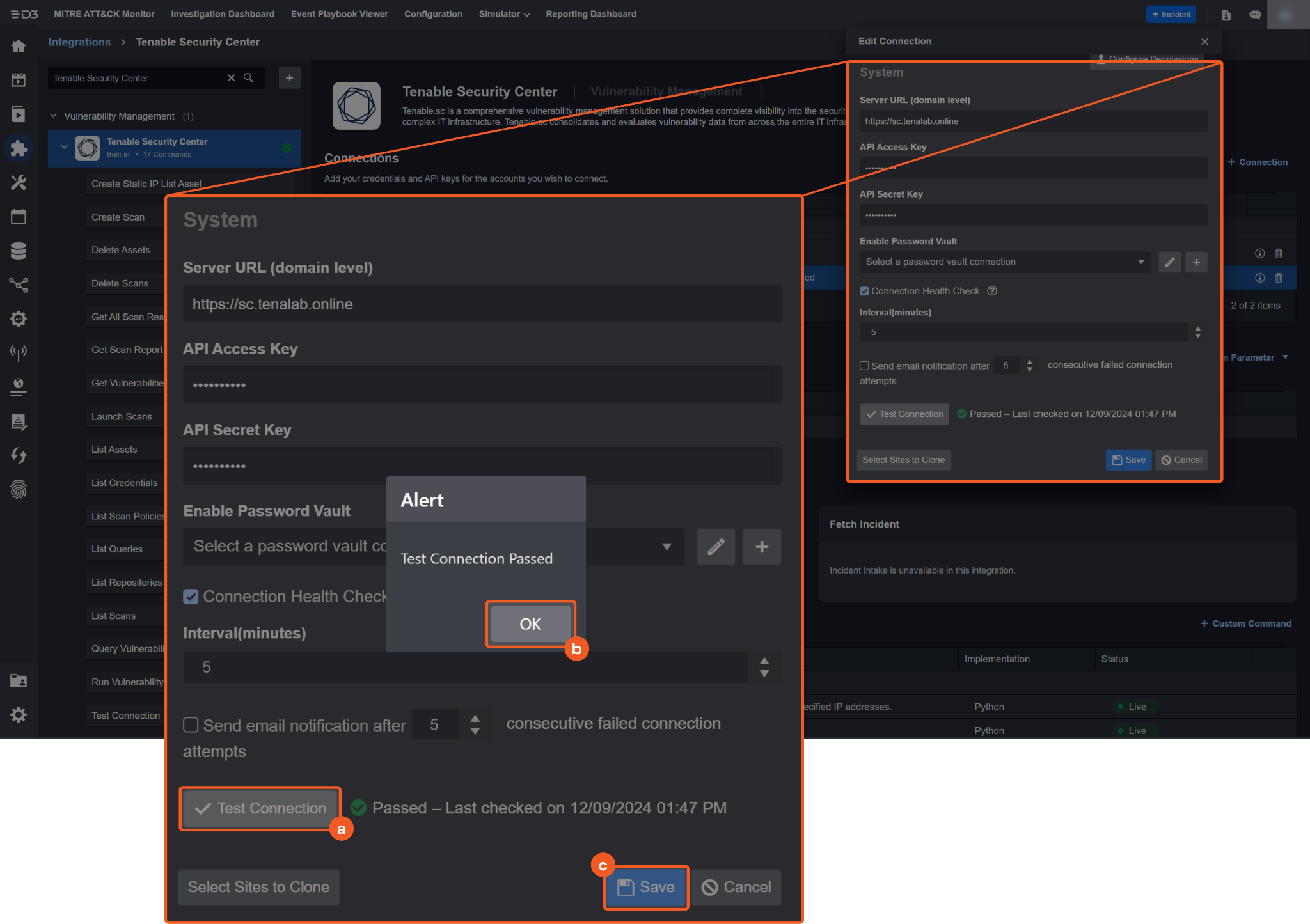1310x924 pixels.
Task: Click the home icon in the left sidebar
Action: pyautogui.click(x=19, y=46)
